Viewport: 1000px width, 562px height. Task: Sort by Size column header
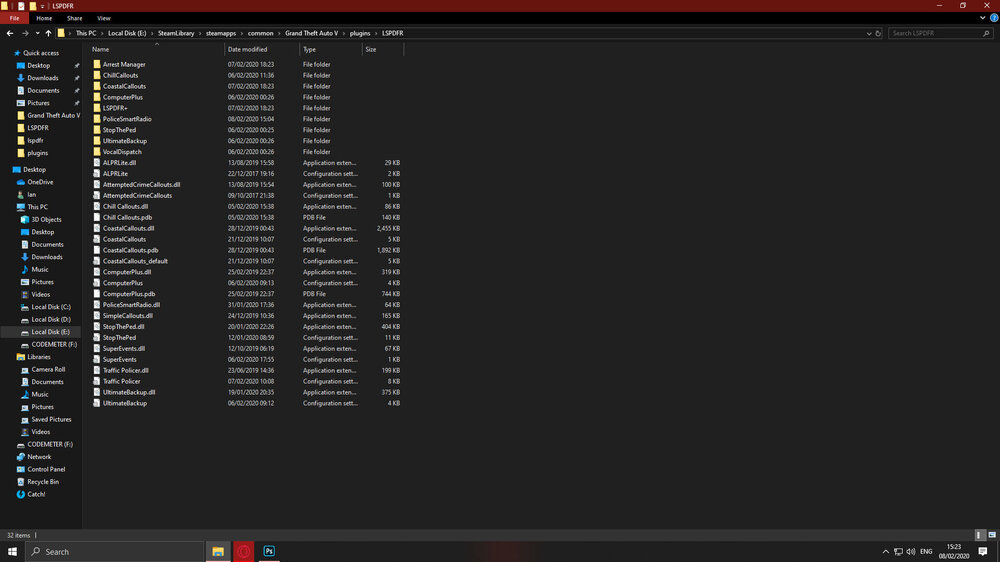pyautogui.click(x=371, y=49)
